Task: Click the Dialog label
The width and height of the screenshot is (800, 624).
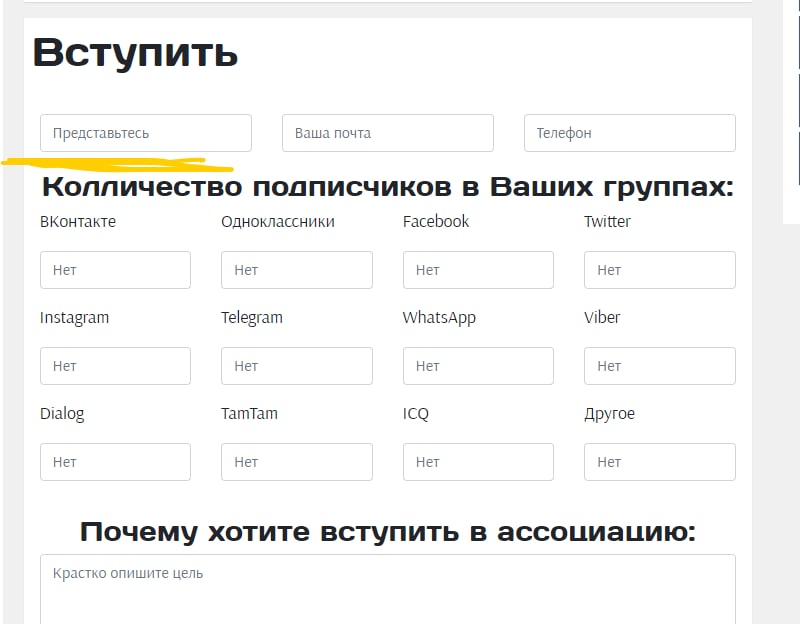Action: [x=62, y=414]
